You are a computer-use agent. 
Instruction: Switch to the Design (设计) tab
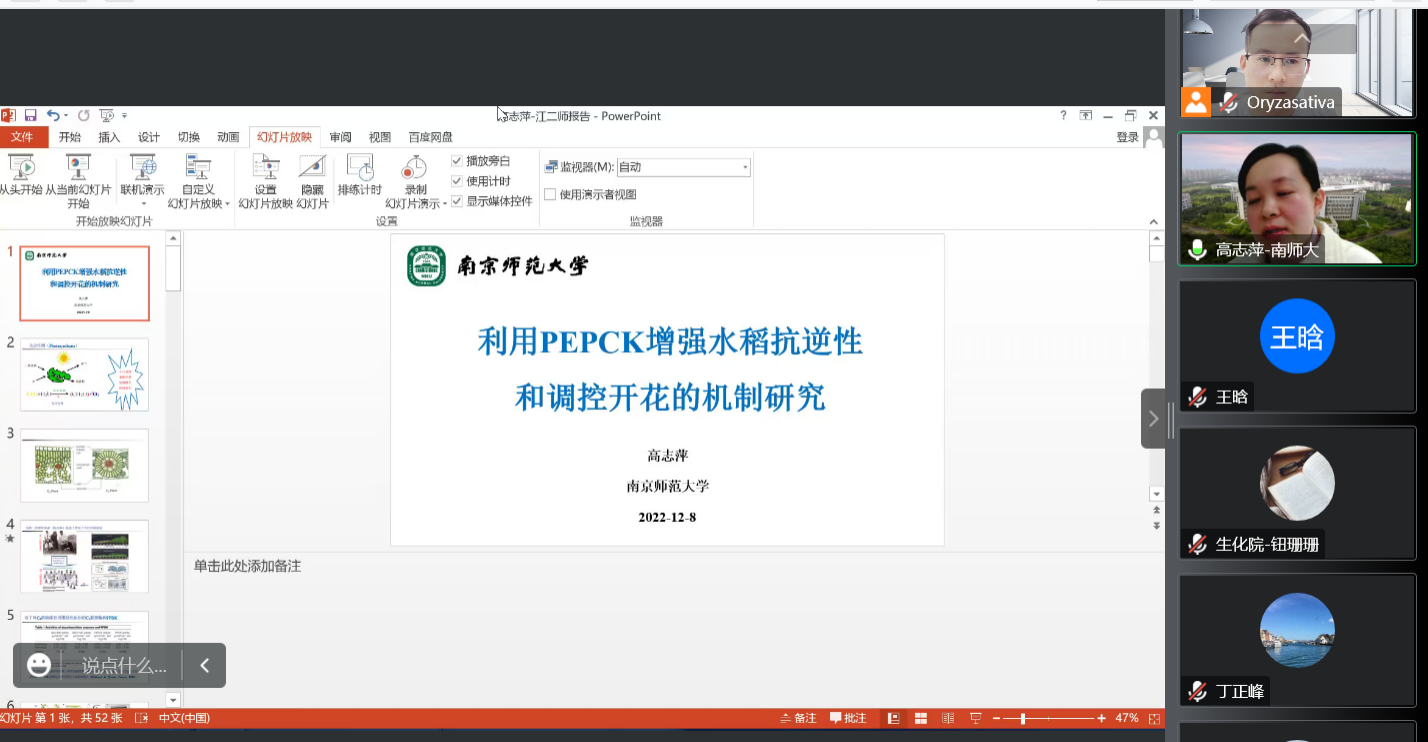(x=149, y=137)
